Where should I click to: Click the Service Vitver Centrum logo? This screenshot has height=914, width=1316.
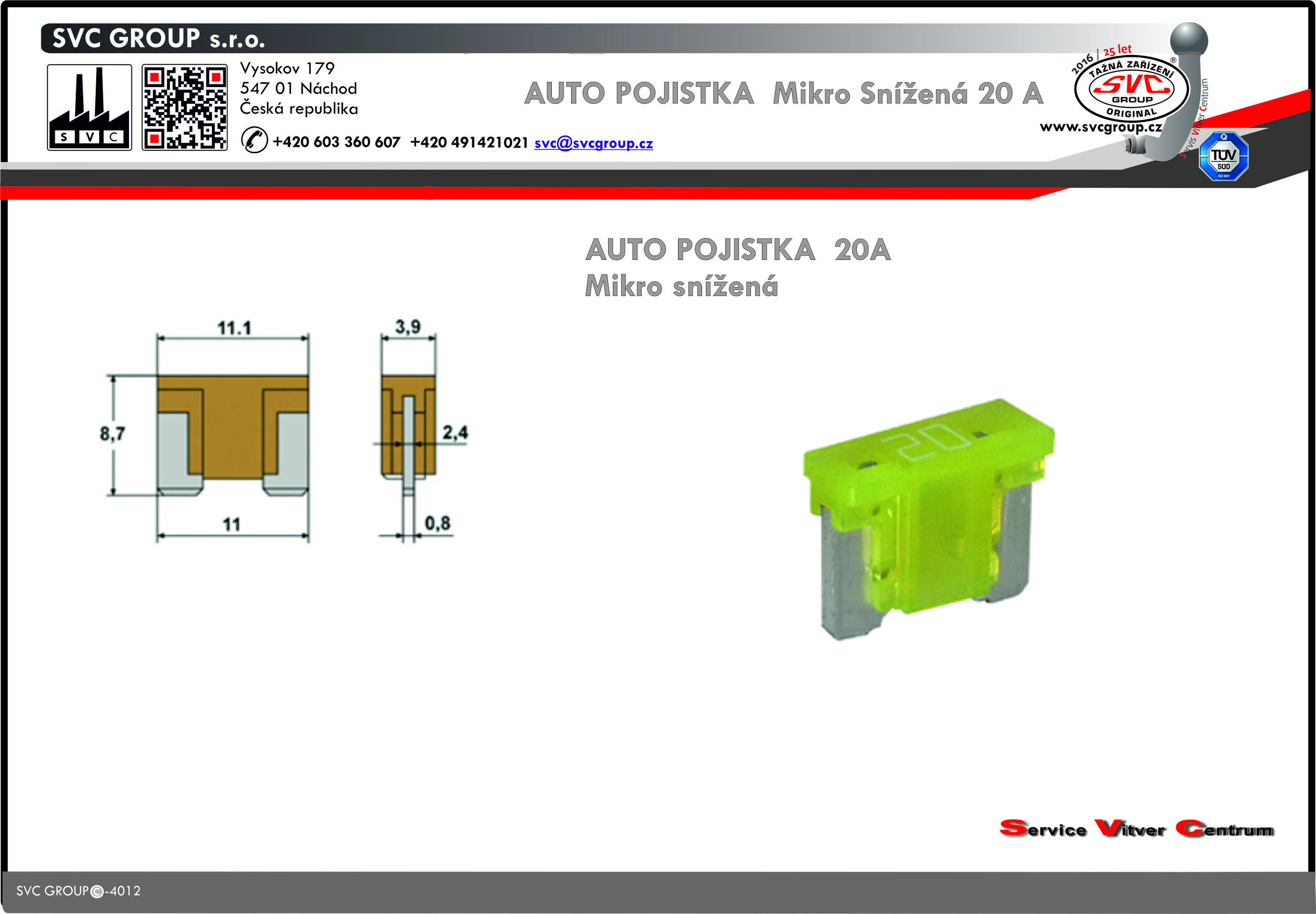pyautogui.click(x=1136, y=829)
